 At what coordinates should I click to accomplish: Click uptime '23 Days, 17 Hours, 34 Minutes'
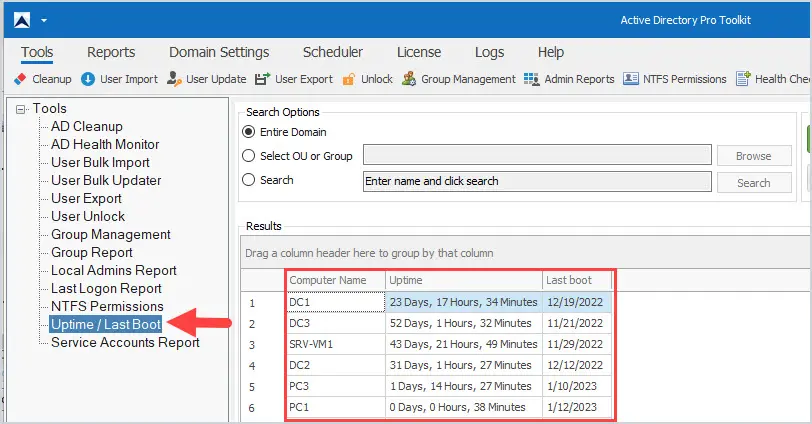(464, 302)
